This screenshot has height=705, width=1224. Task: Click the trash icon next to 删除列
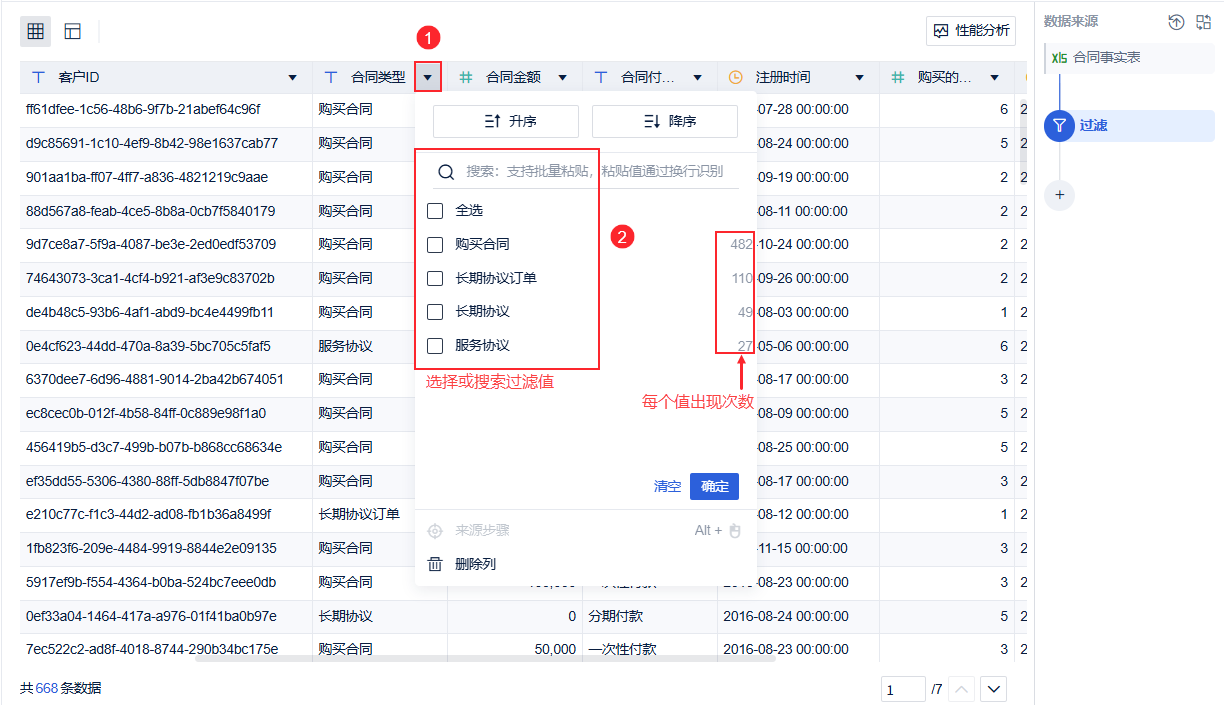[x=435, y=564]
